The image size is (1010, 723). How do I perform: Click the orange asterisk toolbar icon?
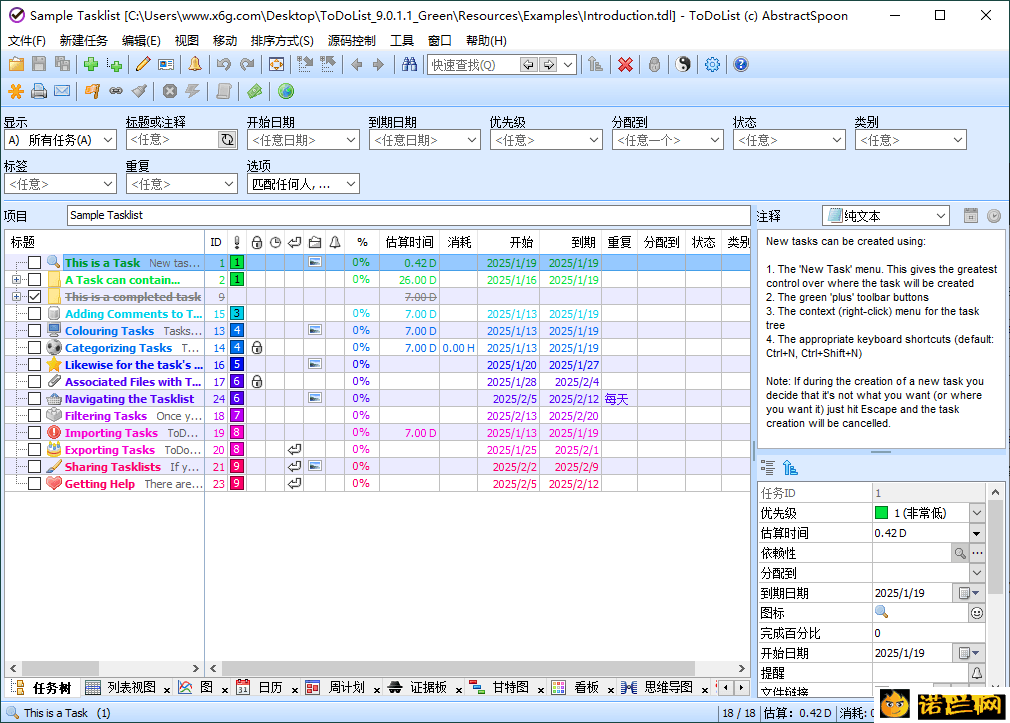pos(16,92)
